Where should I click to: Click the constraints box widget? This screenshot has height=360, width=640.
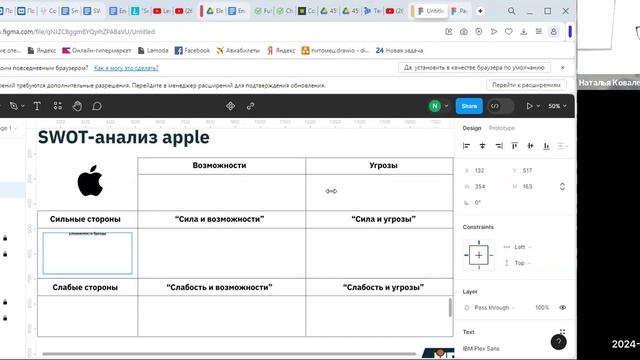[x=479, y=255]
